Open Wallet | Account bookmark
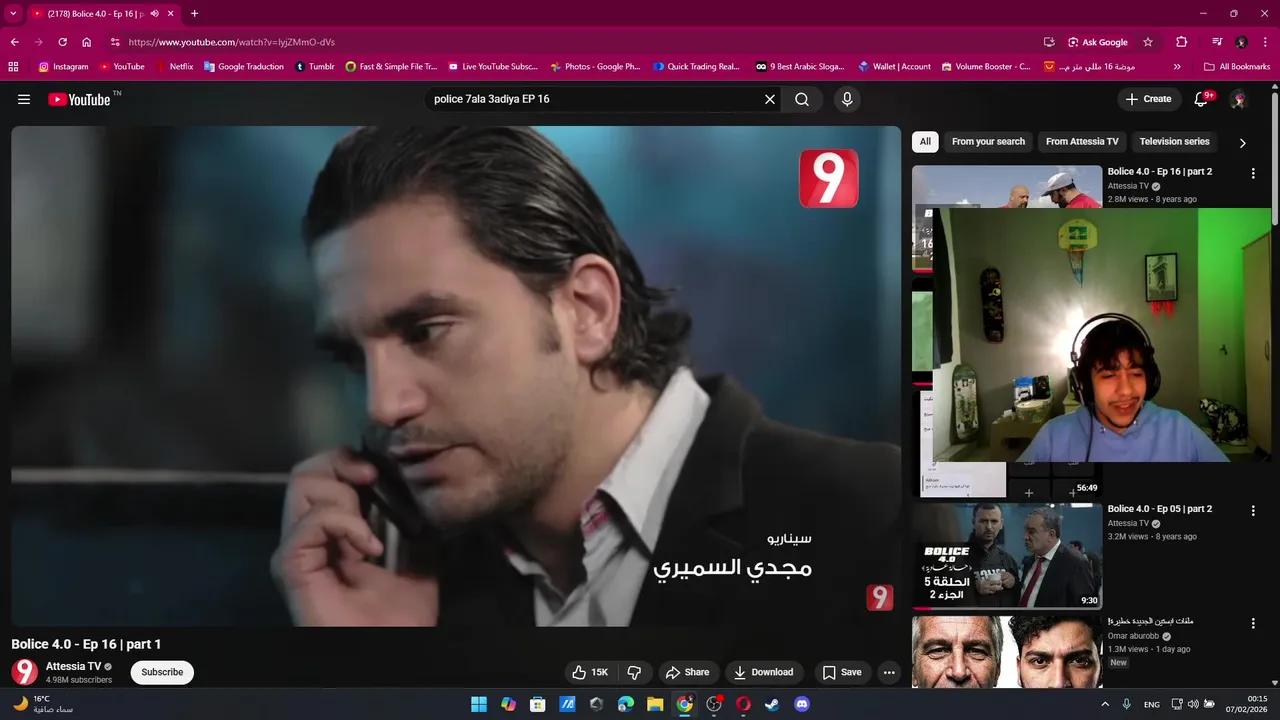Viewport: 1280px width, 720px height. point(894,67)
